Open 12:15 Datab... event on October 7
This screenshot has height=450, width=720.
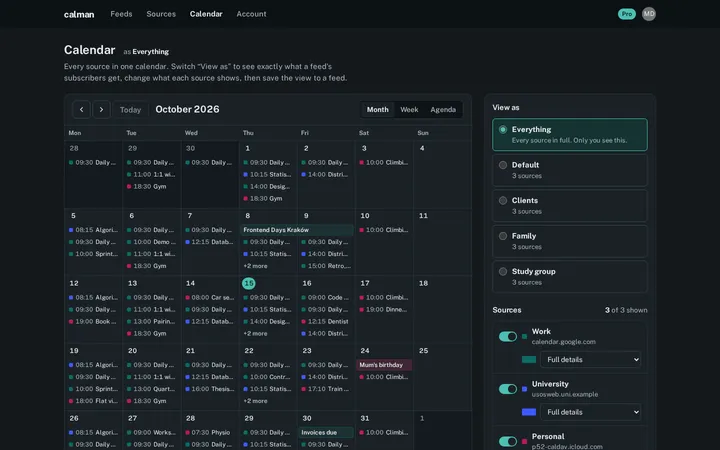209,242
